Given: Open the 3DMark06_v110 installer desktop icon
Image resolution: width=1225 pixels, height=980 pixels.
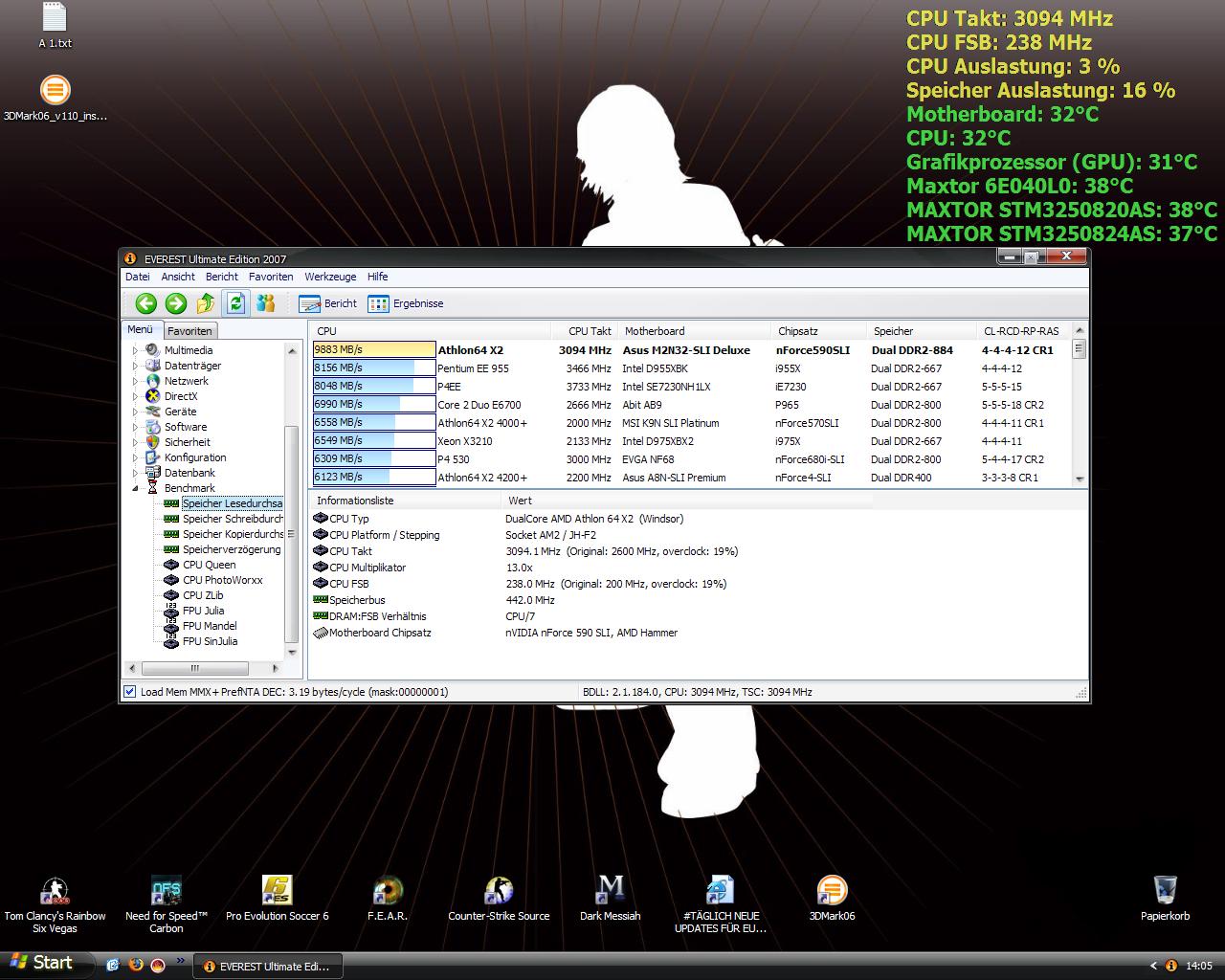Looking at the screenshot, I should (56, 100).
